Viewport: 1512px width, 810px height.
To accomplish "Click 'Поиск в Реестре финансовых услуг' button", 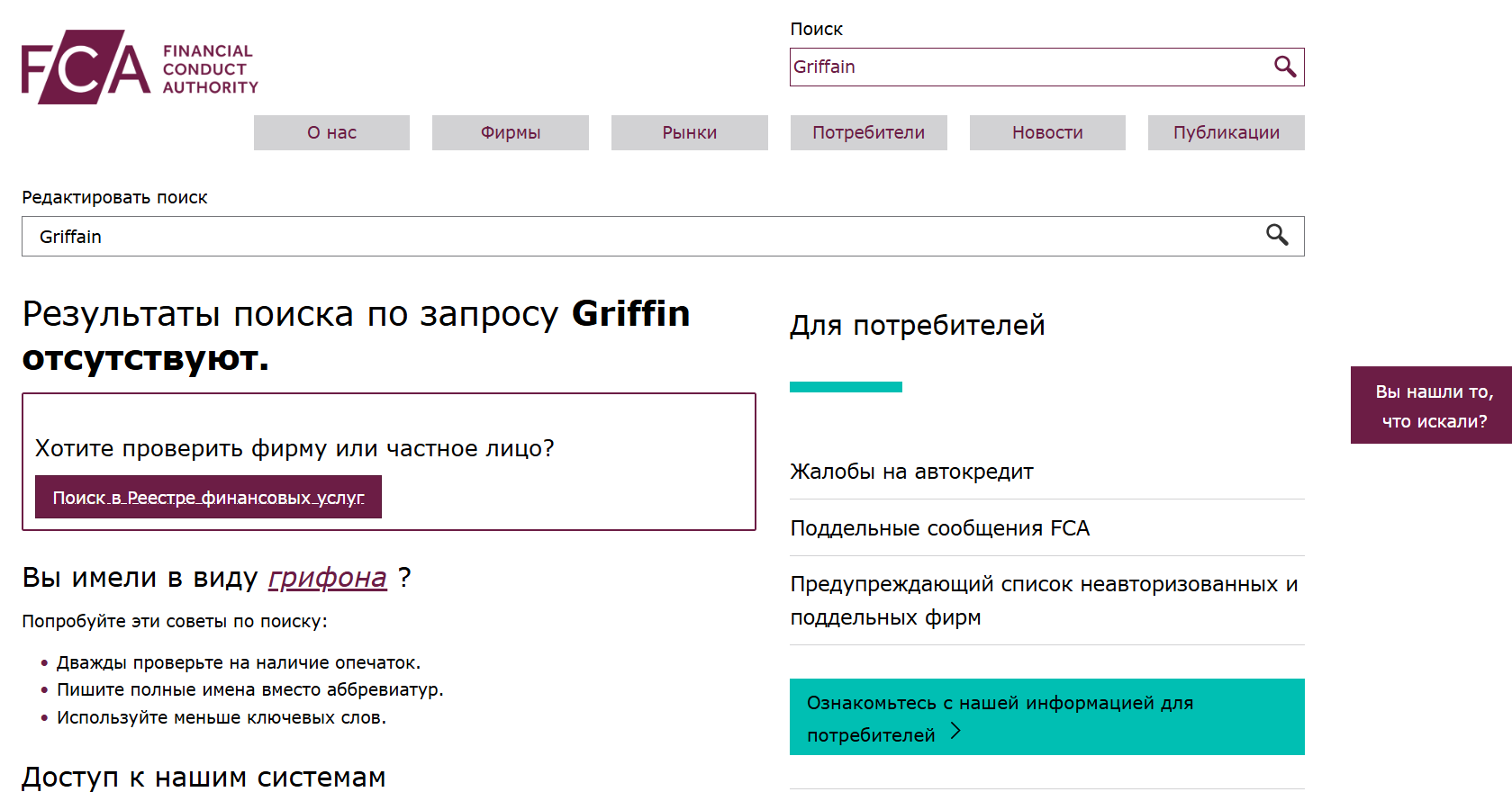I will (208, 497).
